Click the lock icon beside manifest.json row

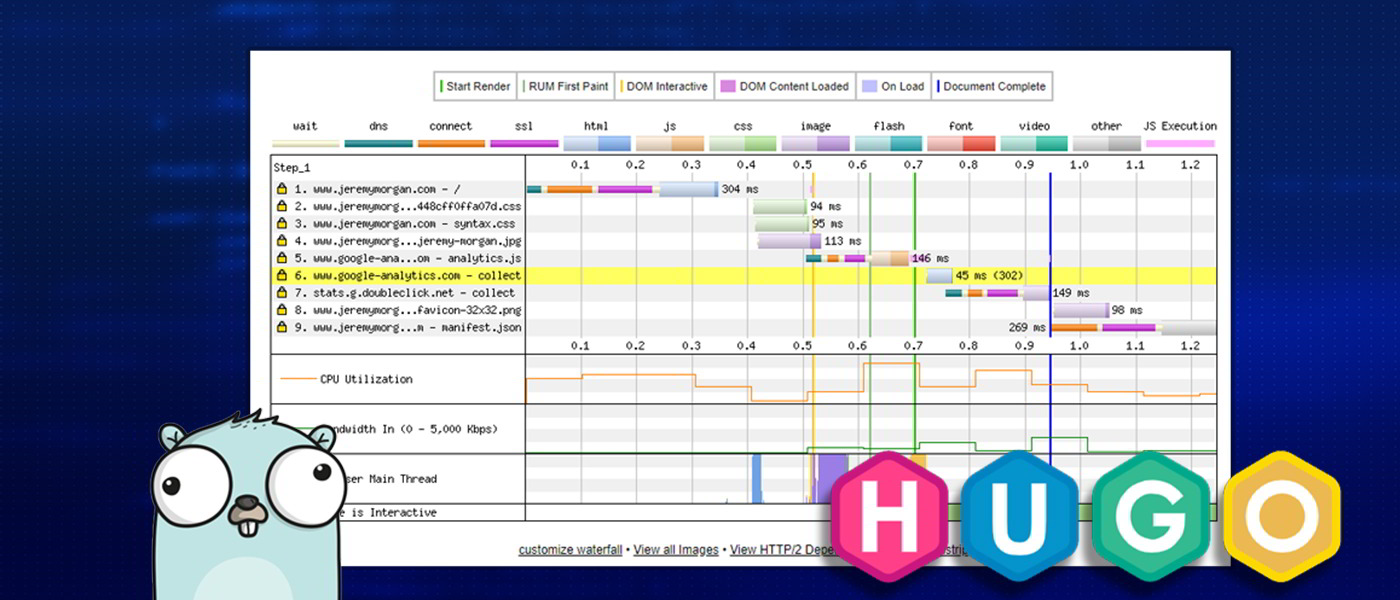pos(282,327)
